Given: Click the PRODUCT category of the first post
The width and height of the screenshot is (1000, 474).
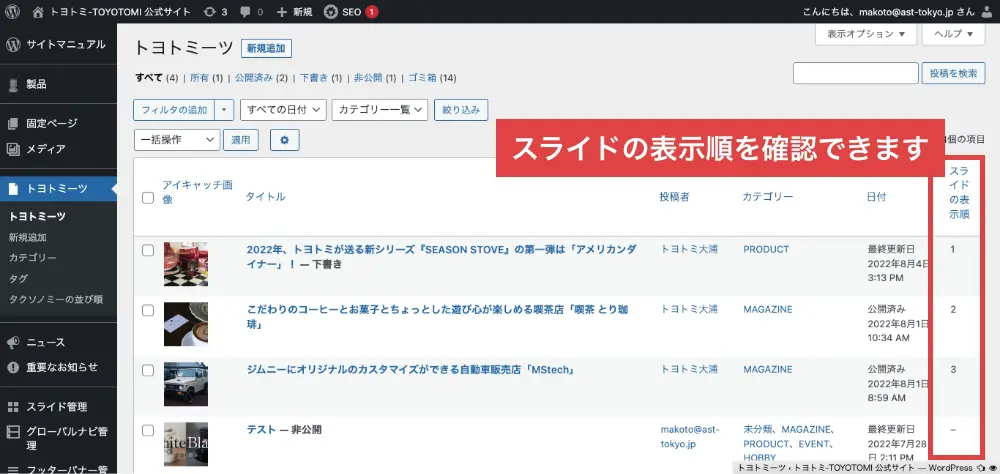Looking at the screenshot, I should (x=766, y=249).
